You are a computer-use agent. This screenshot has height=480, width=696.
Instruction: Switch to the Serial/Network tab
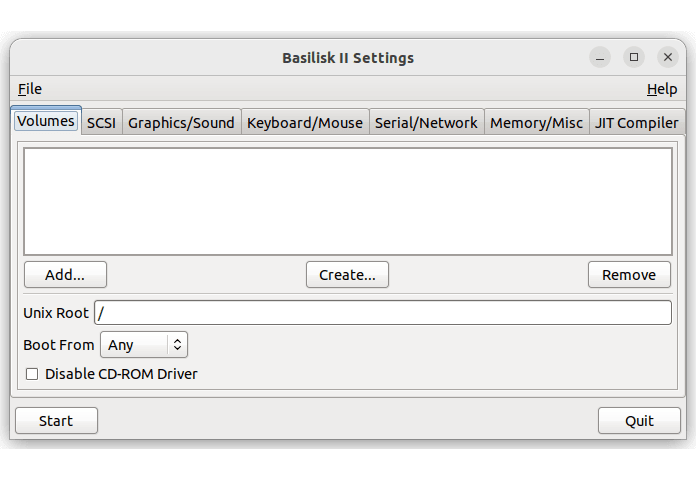coord(426,123)
